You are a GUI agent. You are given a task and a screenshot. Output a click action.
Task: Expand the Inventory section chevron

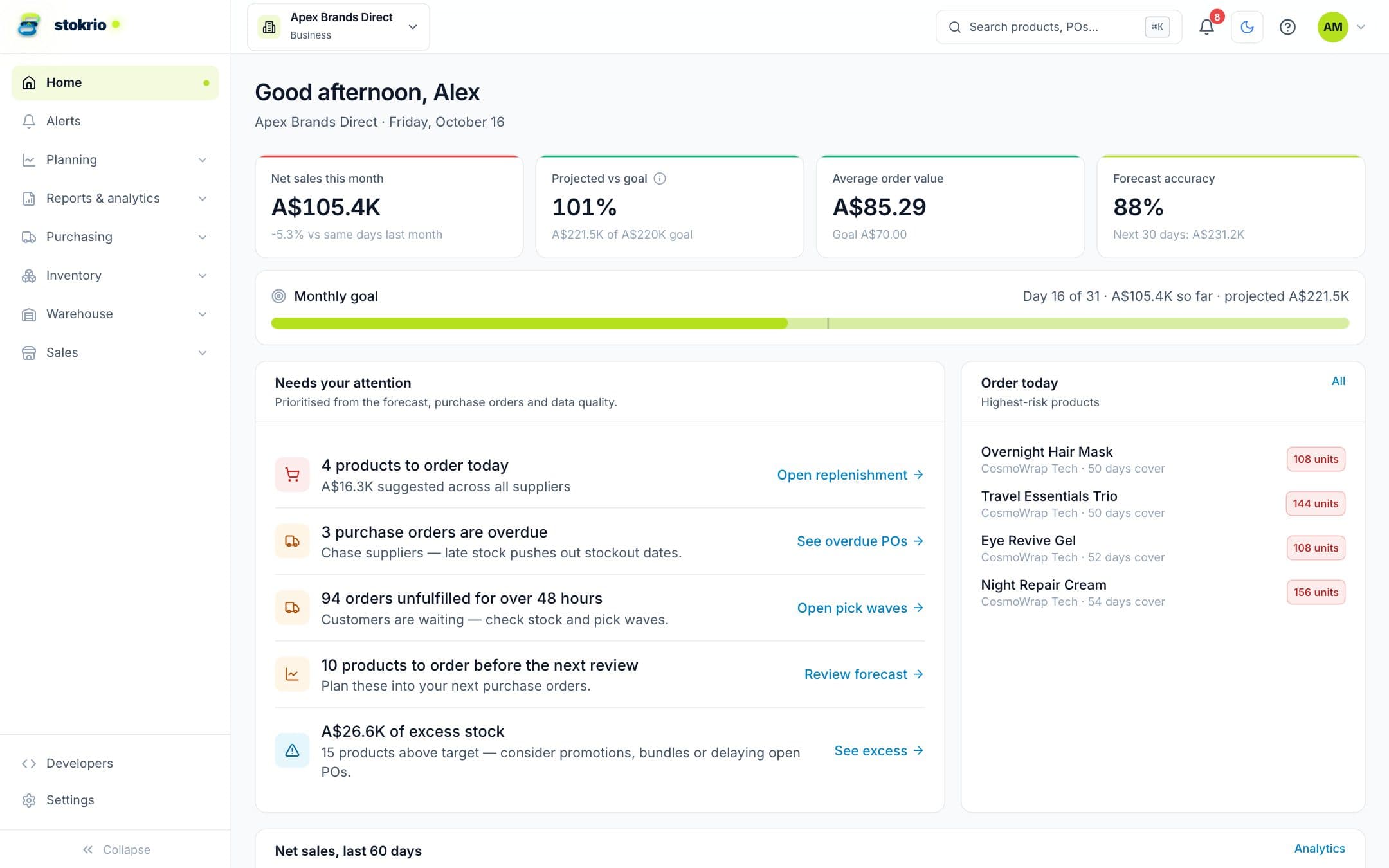pos(203,275)
